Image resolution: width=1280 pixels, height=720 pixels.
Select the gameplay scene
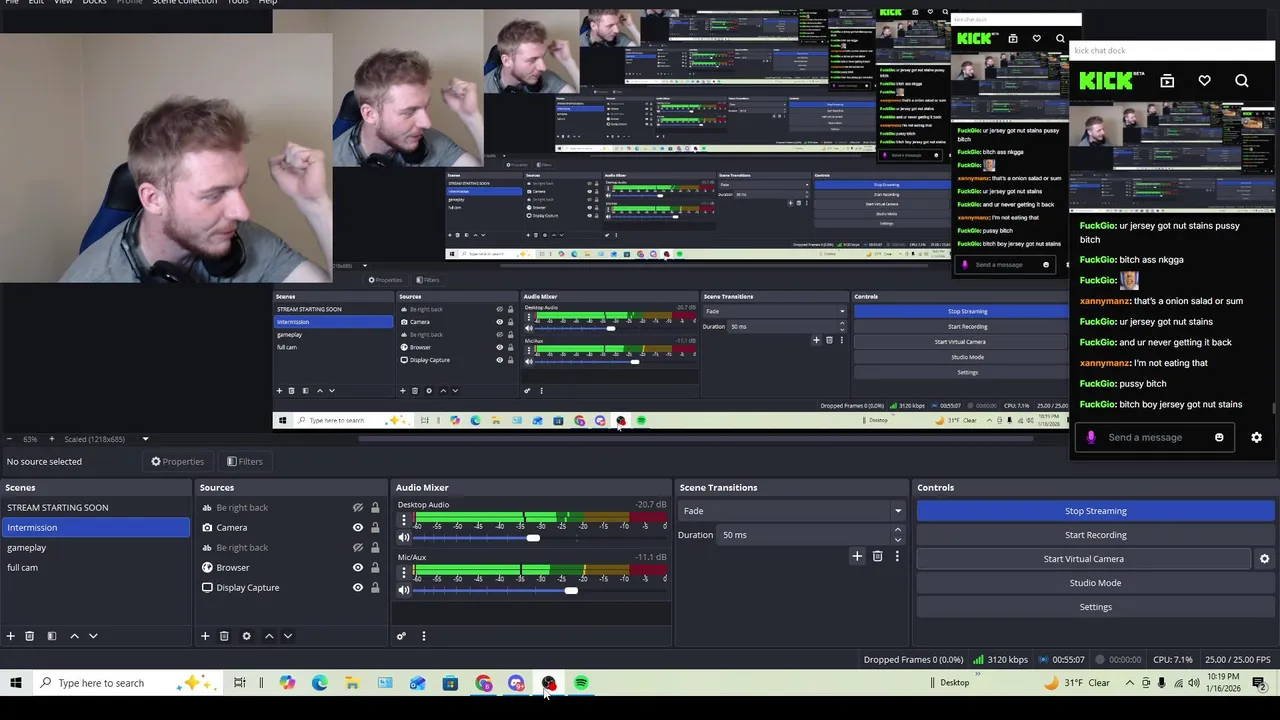tap(95, 548)
